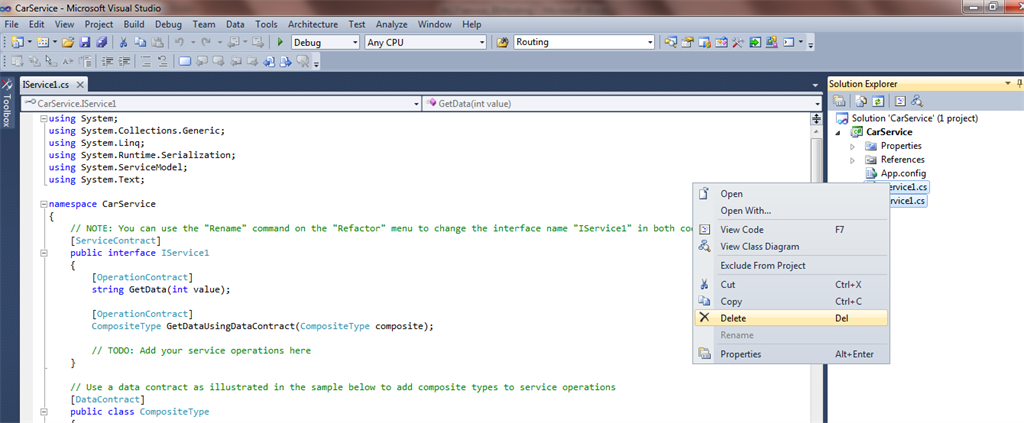Switch to the IService1.cs document tab
This screenshot has width=1024, height=423.
(44, 85)
